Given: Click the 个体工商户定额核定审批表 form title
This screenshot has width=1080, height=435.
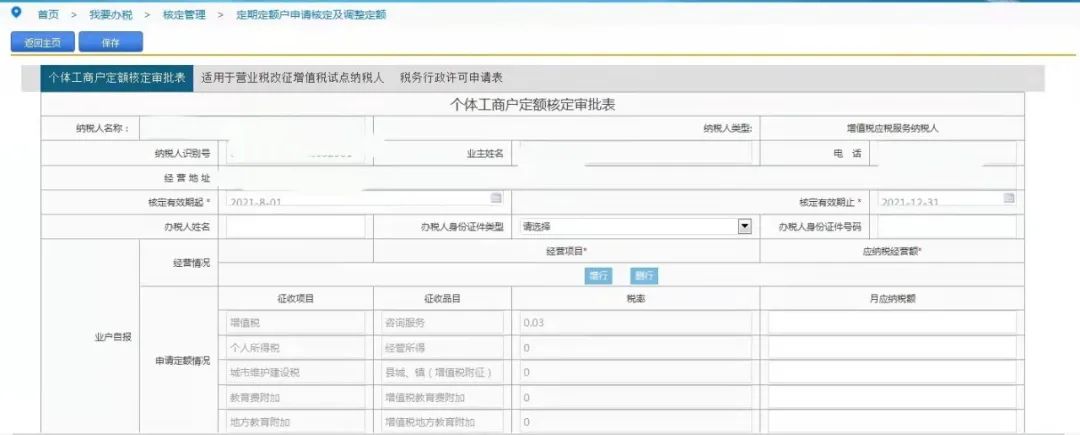Looking at the screenshot, I should [532, 105].
